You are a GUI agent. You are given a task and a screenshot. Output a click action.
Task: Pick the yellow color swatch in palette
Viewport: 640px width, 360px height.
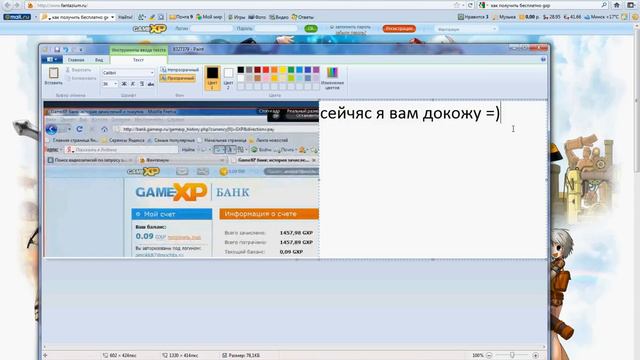click(x=282, y=70)
